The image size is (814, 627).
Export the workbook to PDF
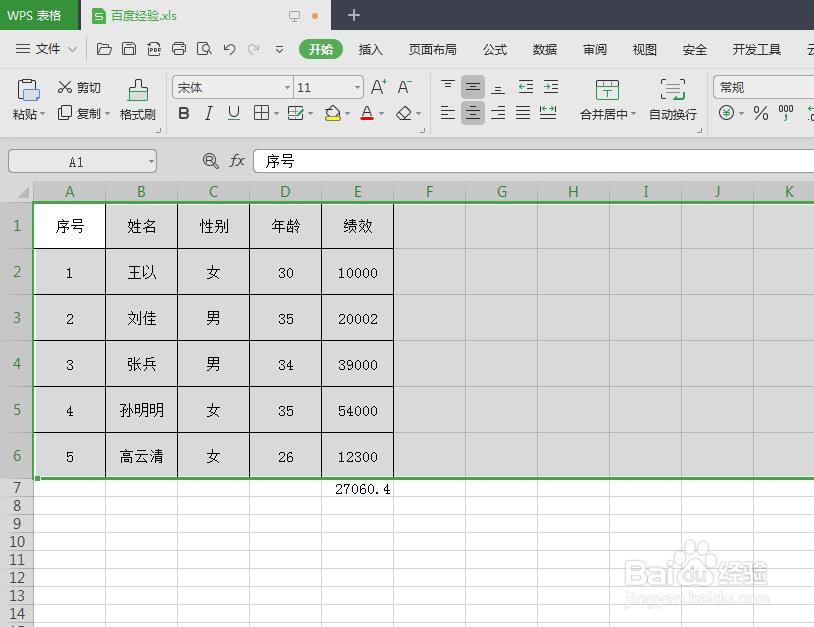(155, 47)
